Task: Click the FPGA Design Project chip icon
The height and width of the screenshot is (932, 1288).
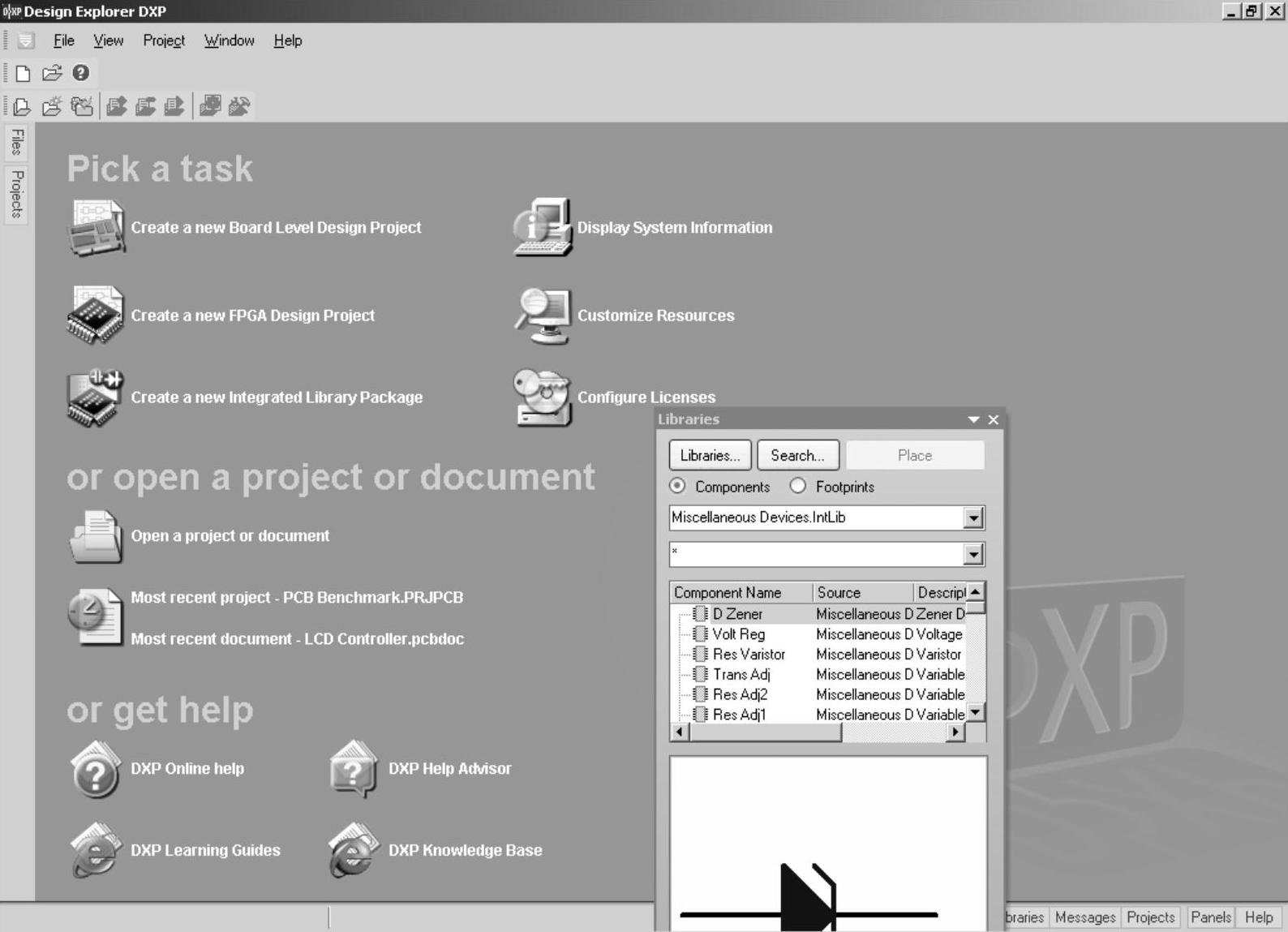Action: pos(96,315)
